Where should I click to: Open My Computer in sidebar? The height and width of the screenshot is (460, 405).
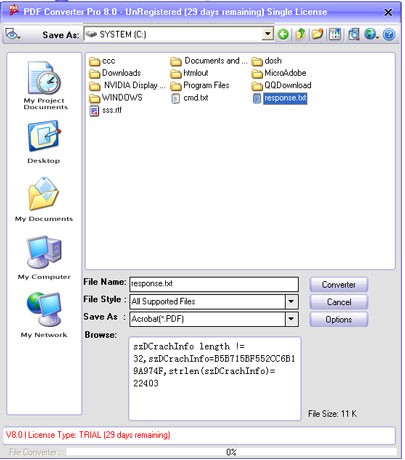44,258
